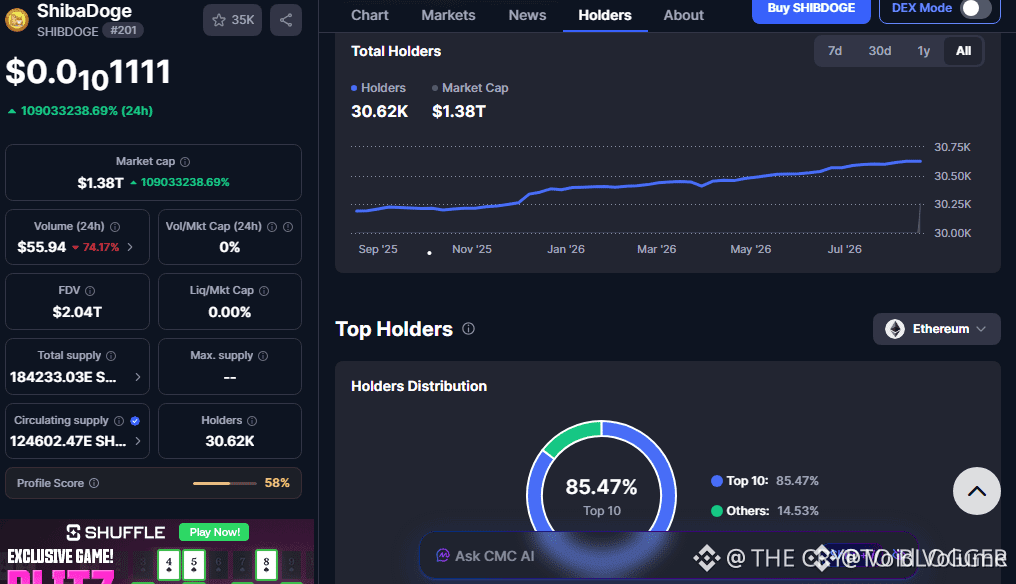
Task: Open the Ethereum network dropdown
Action: tap(936, 329)
